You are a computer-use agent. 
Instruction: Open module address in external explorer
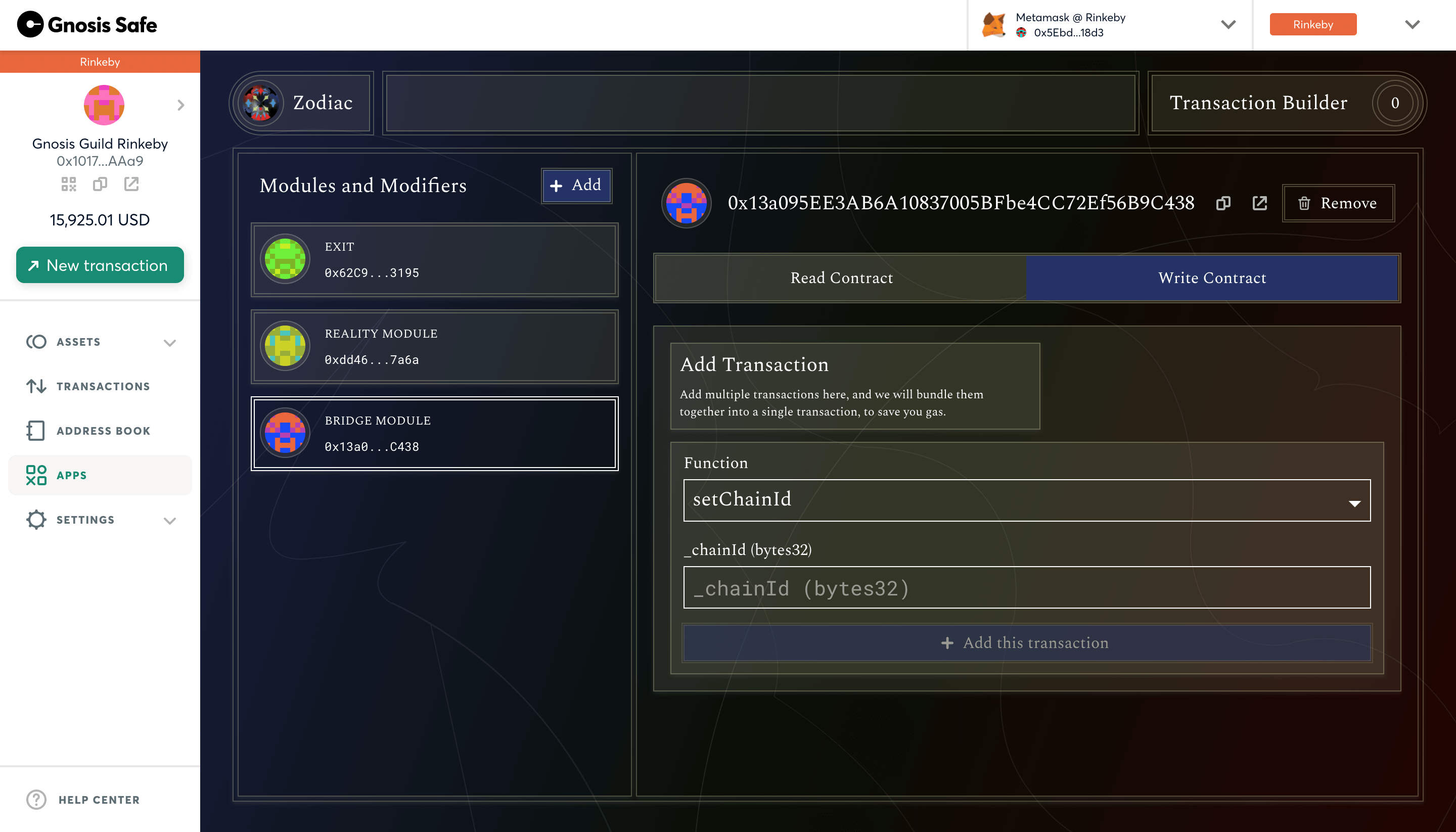[1259, 203]
